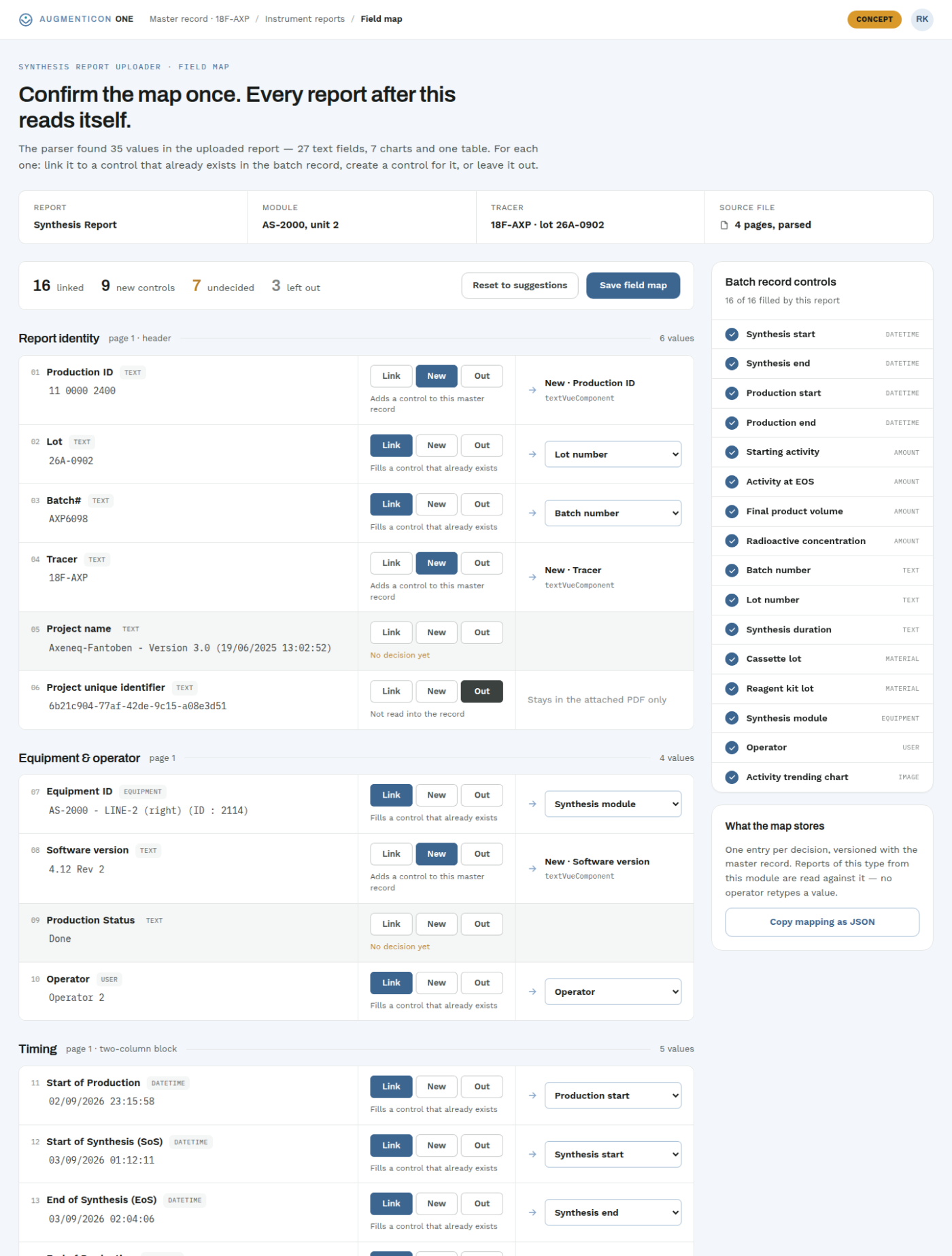Screen dimensions: 952x1256
Task: Open the RK user avatar
Action: 921,19
